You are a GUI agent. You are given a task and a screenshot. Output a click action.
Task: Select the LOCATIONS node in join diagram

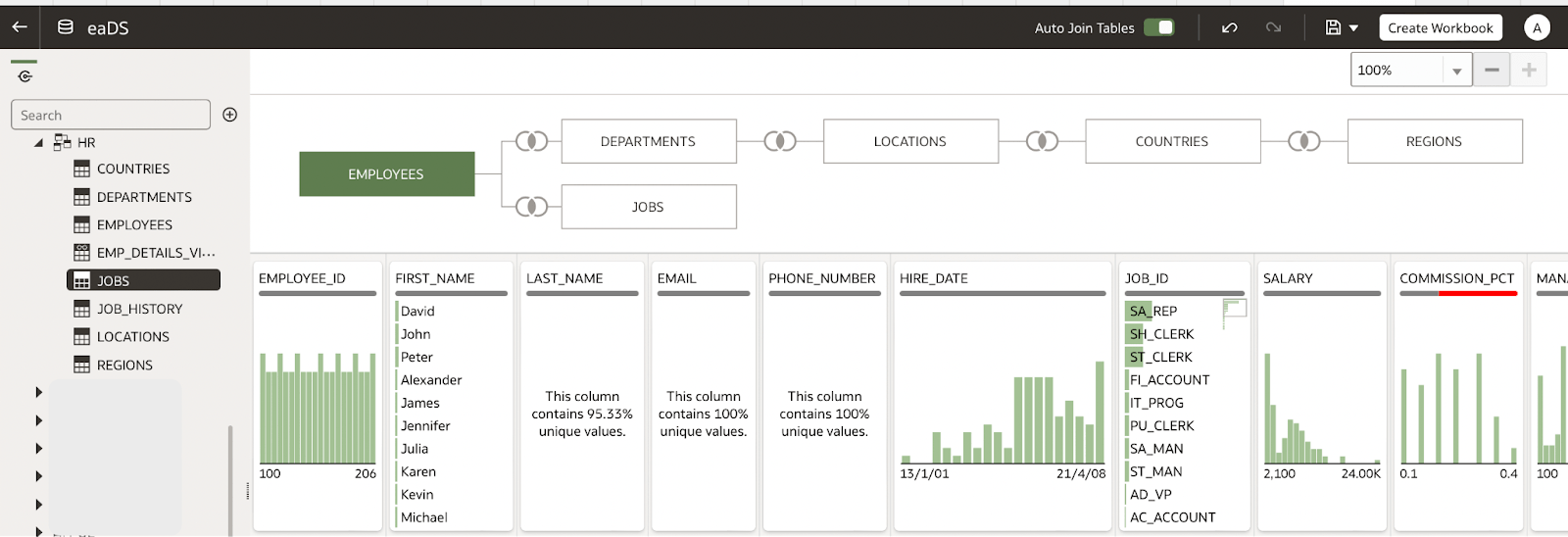910,141
